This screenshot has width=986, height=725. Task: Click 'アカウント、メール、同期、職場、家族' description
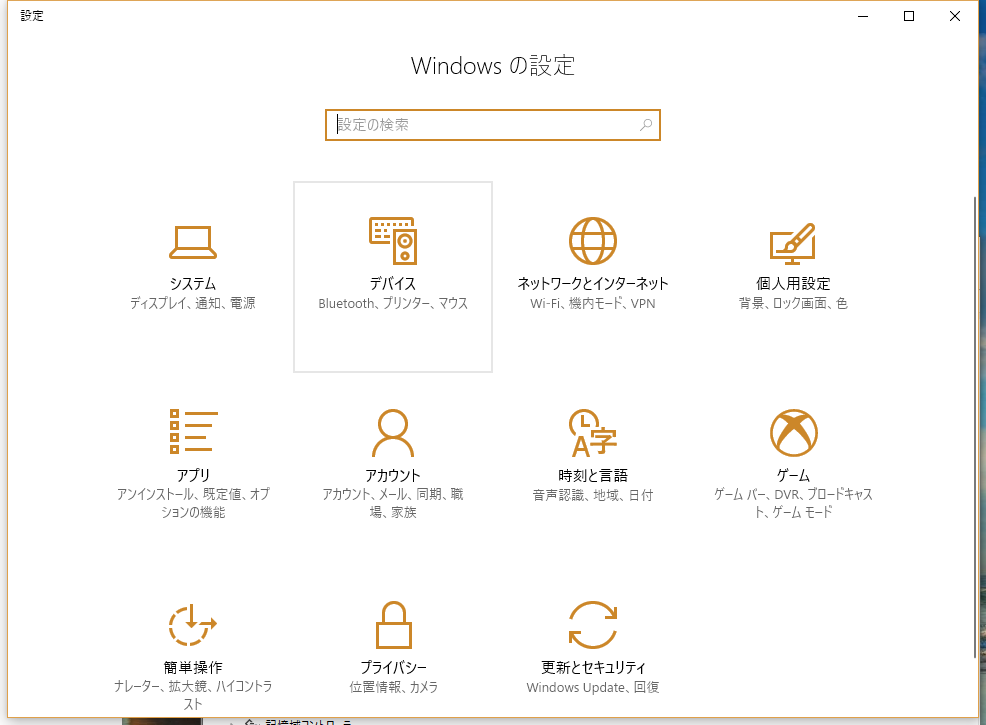pos(393,503)
